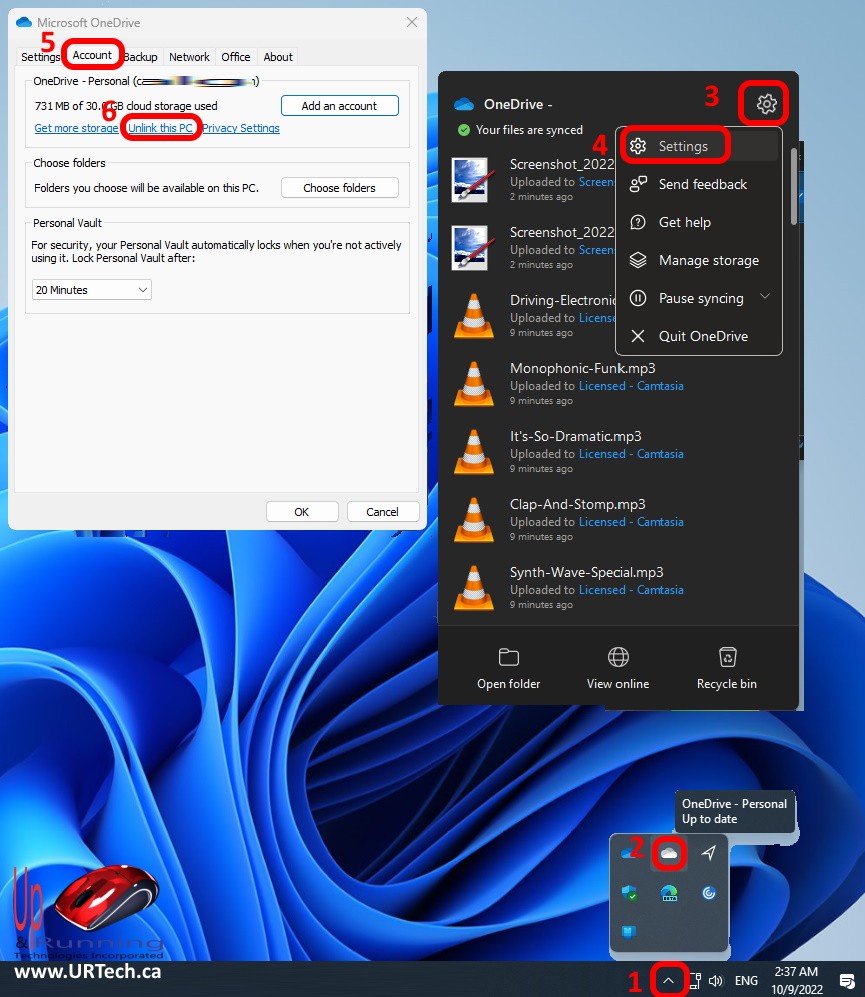Click white OneDrive Personal cloud tray icon
865x997 pixels.
coord(668,853)
